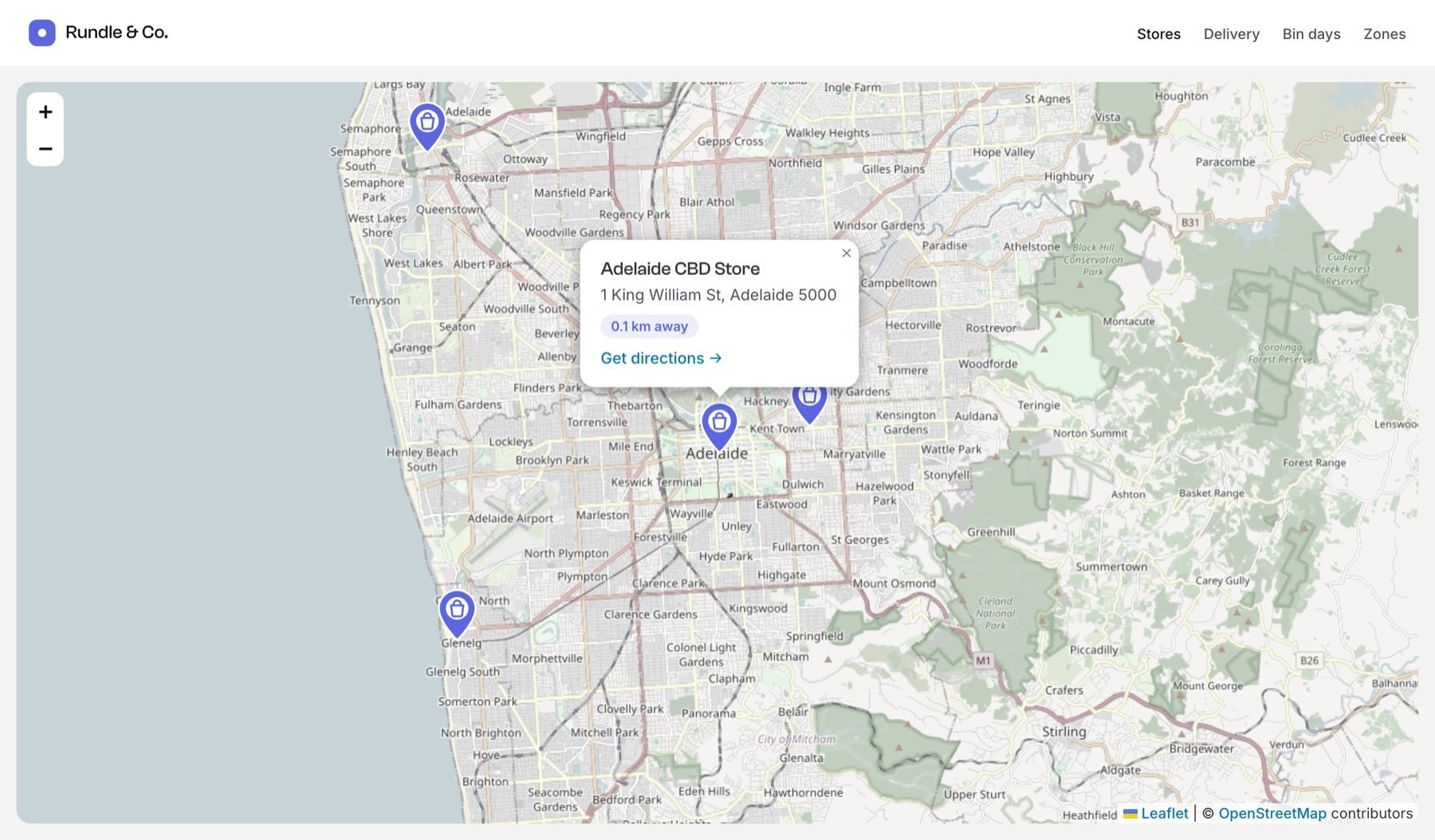
Task: Click the Rundle & Co. brand name
Action: click(x=116, y=33)
